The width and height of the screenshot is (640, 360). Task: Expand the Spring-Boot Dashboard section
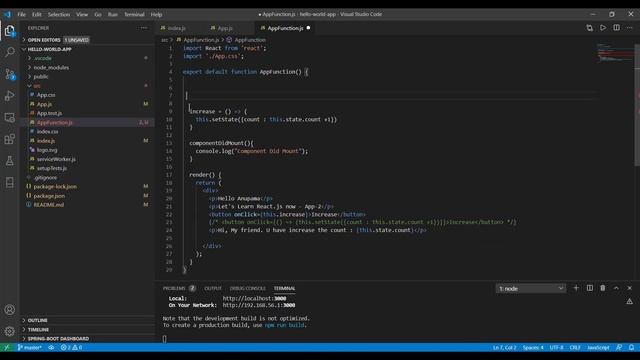pyautogui.click(x=58, y=338)
